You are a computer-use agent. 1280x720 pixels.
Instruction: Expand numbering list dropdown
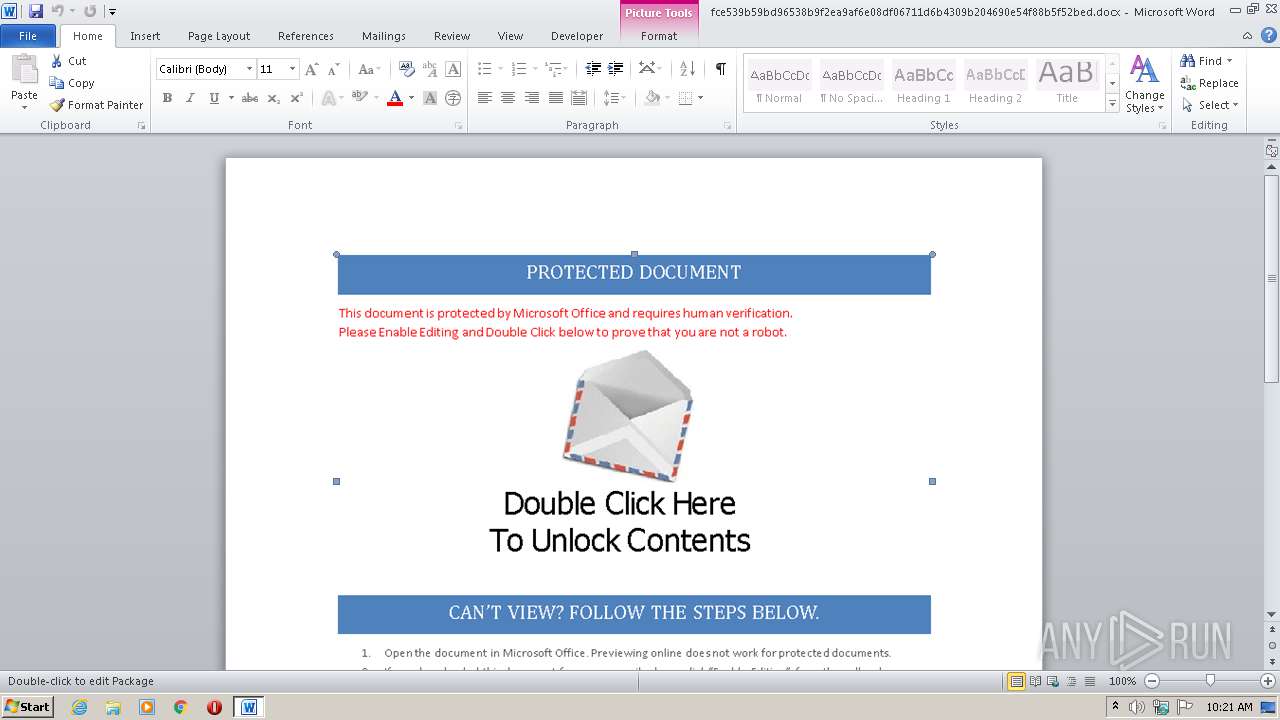(535, 69)
